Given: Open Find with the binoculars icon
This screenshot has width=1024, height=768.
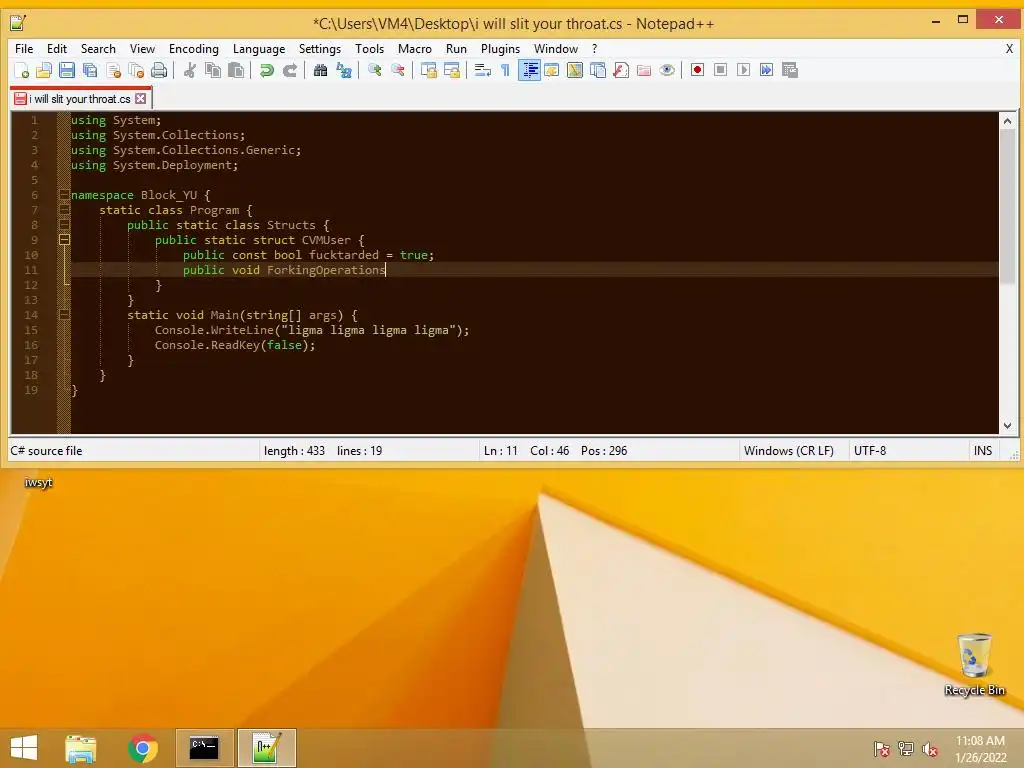Looking at the screenshot, I should pos(320,70).
